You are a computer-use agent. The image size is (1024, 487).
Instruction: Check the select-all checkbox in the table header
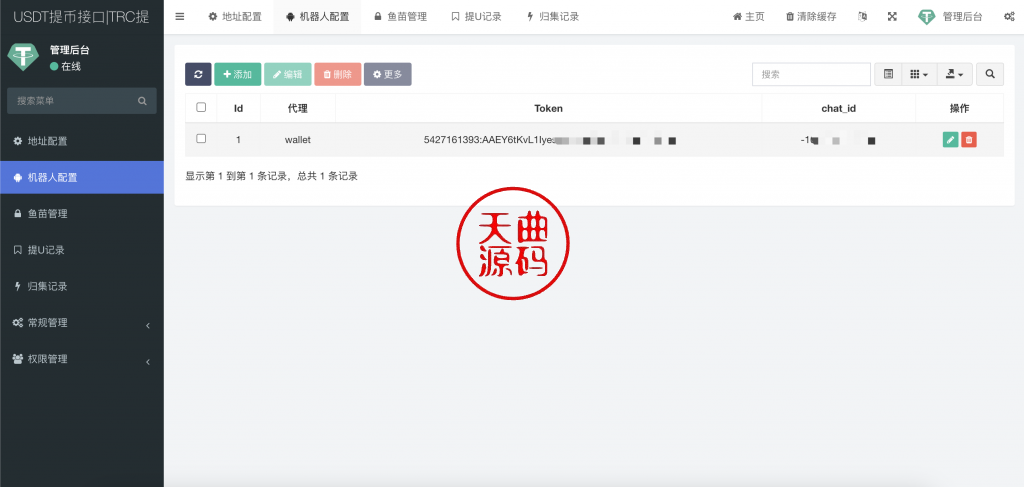point(201,107)
